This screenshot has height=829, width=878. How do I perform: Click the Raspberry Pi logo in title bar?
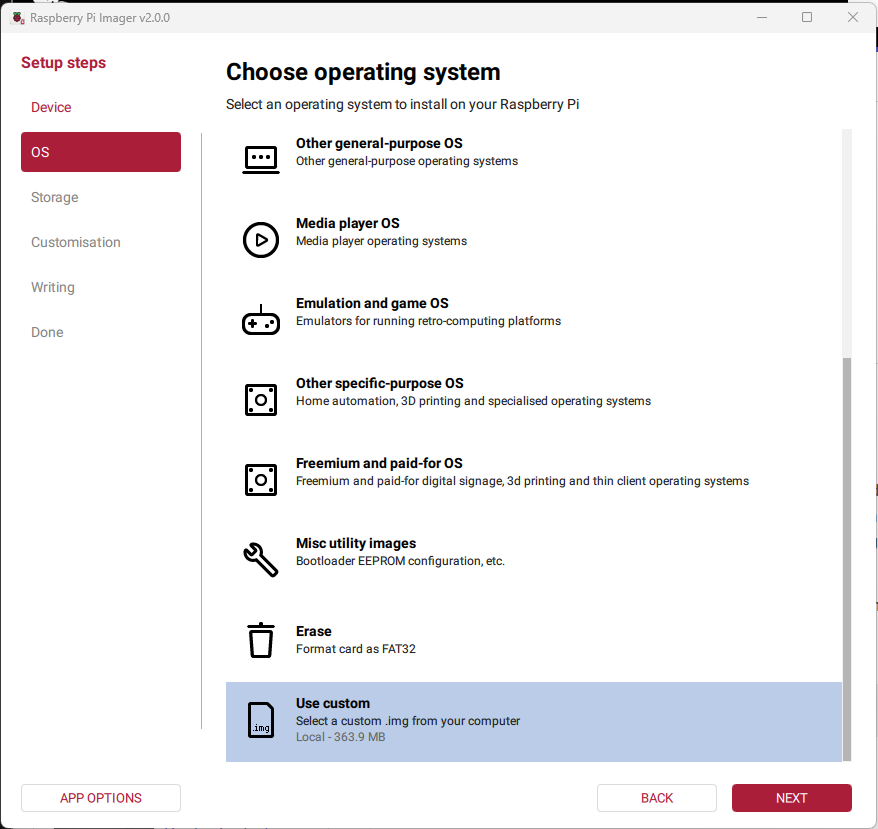pos(18,18)
